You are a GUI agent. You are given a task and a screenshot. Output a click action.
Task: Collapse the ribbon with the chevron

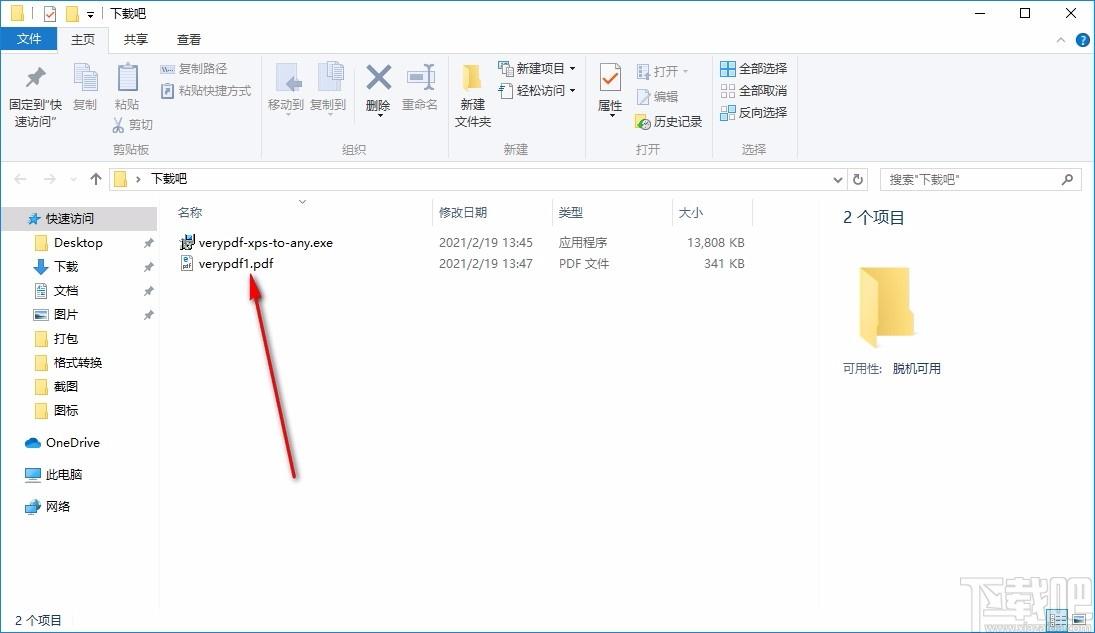[1061, 40]
